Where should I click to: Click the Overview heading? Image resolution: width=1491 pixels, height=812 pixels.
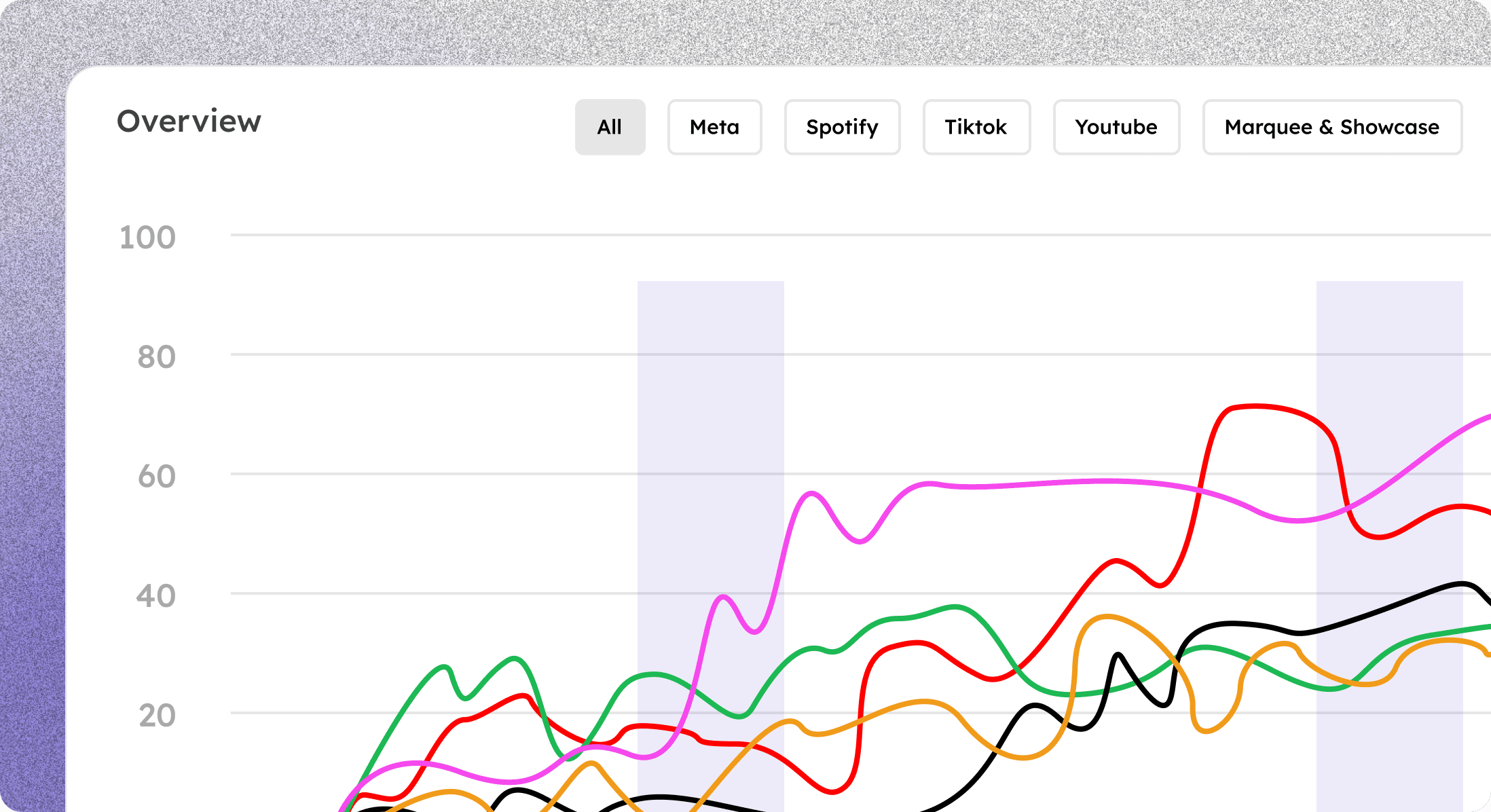click(x=189, y=122)
